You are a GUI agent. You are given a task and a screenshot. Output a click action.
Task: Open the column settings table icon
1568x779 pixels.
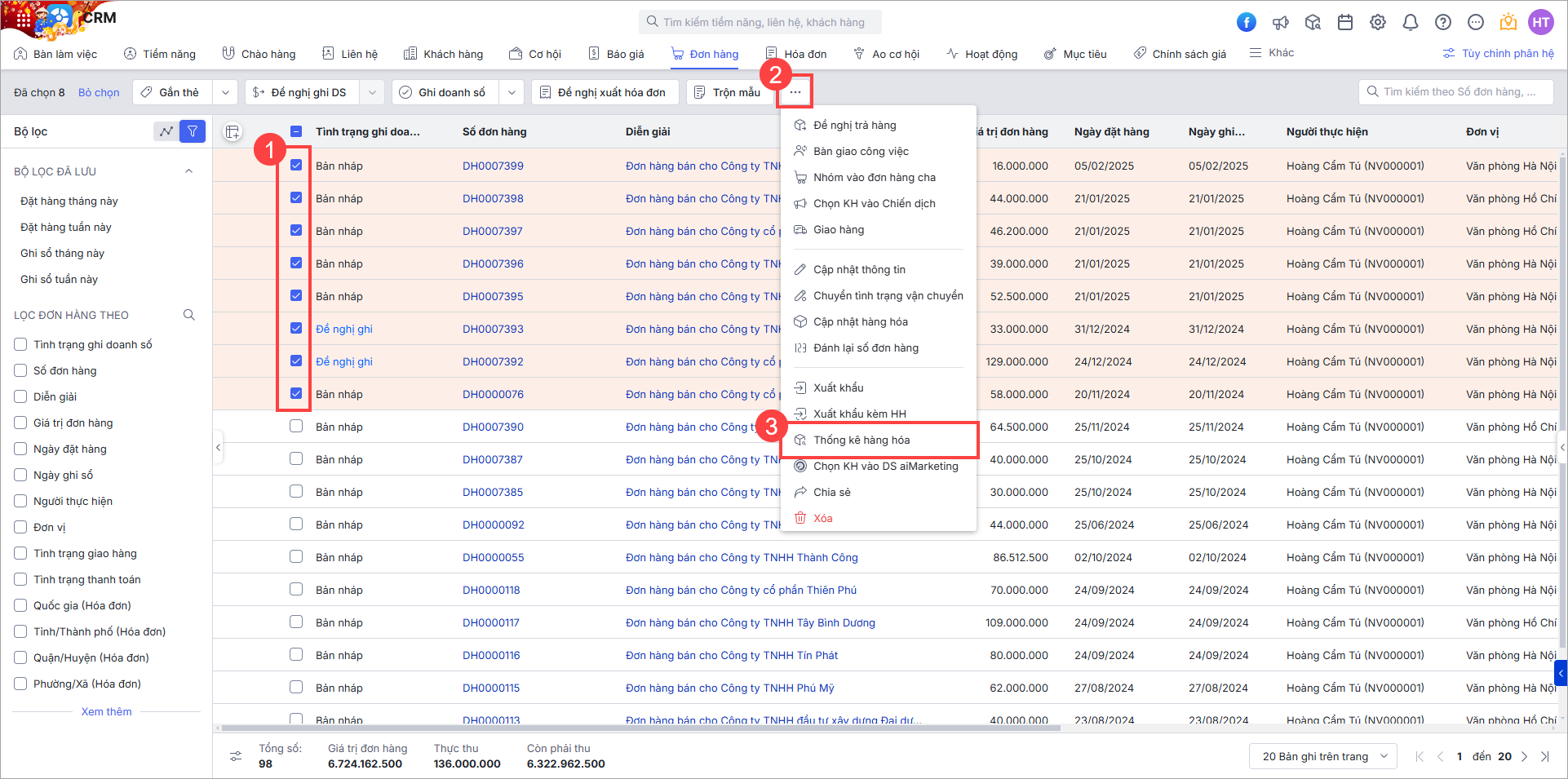pos(233,131)
